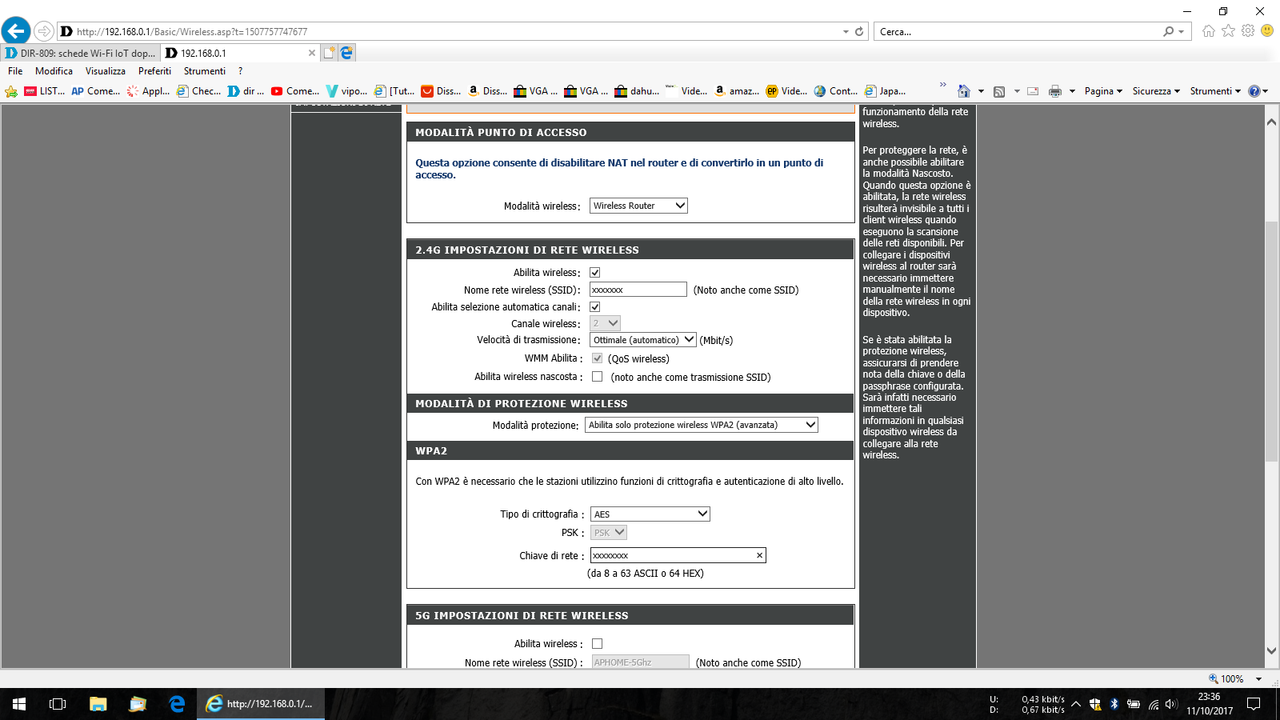This screenshot has width=1280, height=720.
Task: Go back with the browser back arrow
Action: pos(16,31)
